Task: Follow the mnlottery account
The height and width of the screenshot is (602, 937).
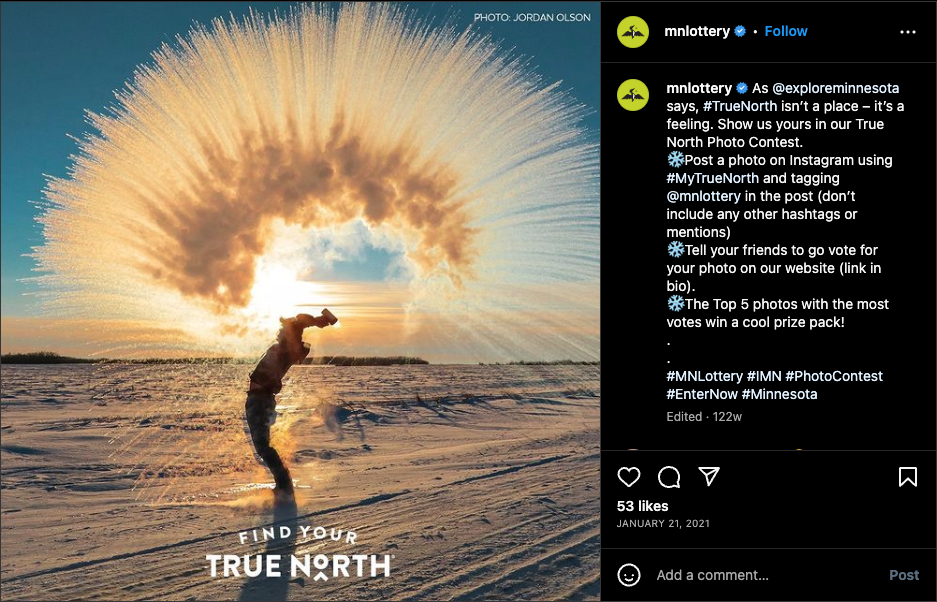Action: tap(786, 31)
